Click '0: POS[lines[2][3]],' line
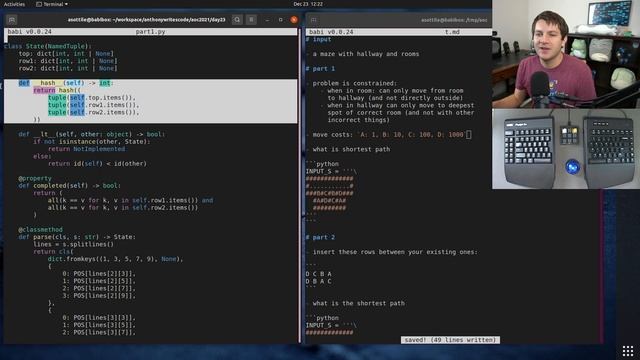Viewport: 640px width, 360px height. (x=99, y=273)
